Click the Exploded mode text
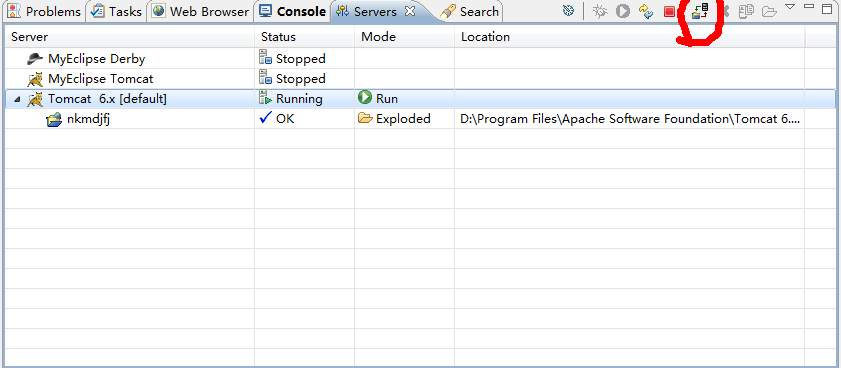The width and height of the screenshot is (841, 368). point(403,119)
